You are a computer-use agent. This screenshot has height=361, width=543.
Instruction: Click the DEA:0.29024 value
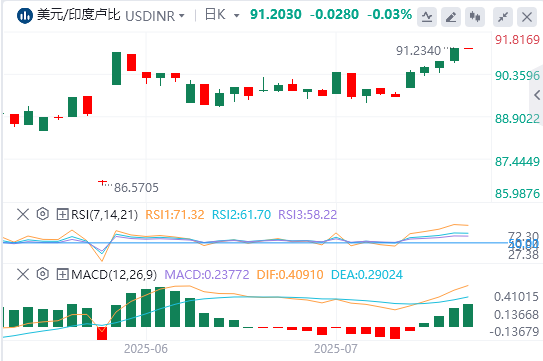pyautogui.click(x=367, y=275)
